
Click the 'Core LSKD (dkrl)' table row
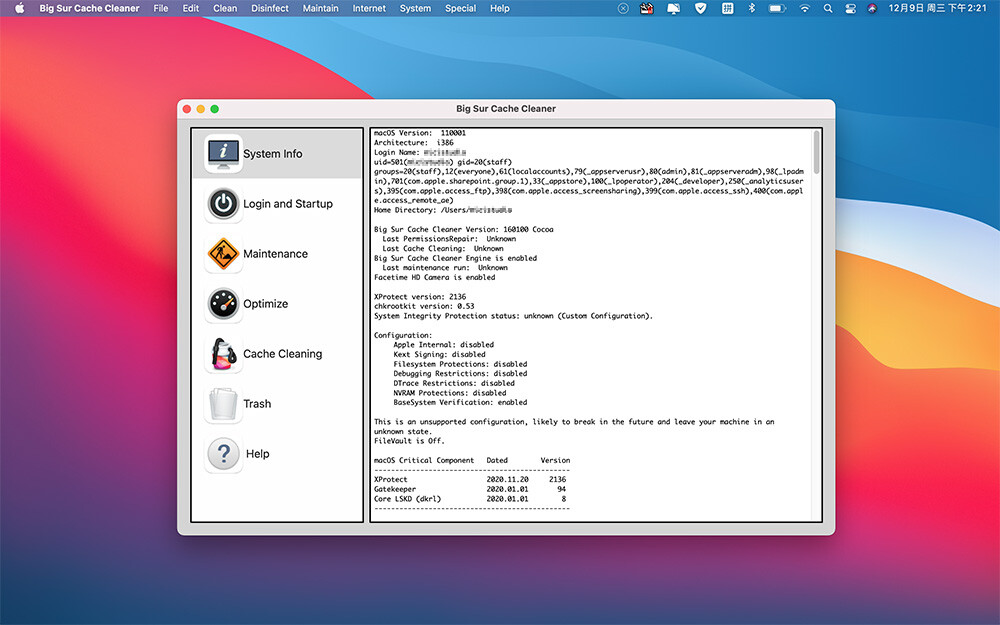click(469, 499)
